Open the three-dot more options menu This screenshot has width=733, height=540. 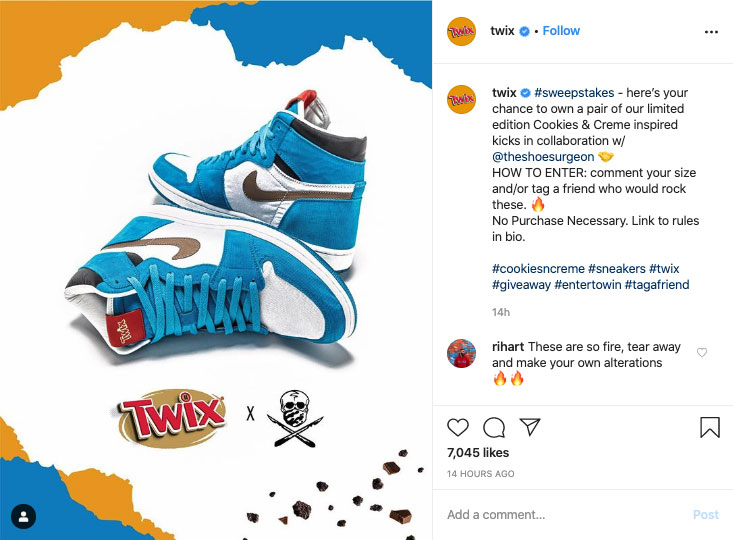pos(711,32)
